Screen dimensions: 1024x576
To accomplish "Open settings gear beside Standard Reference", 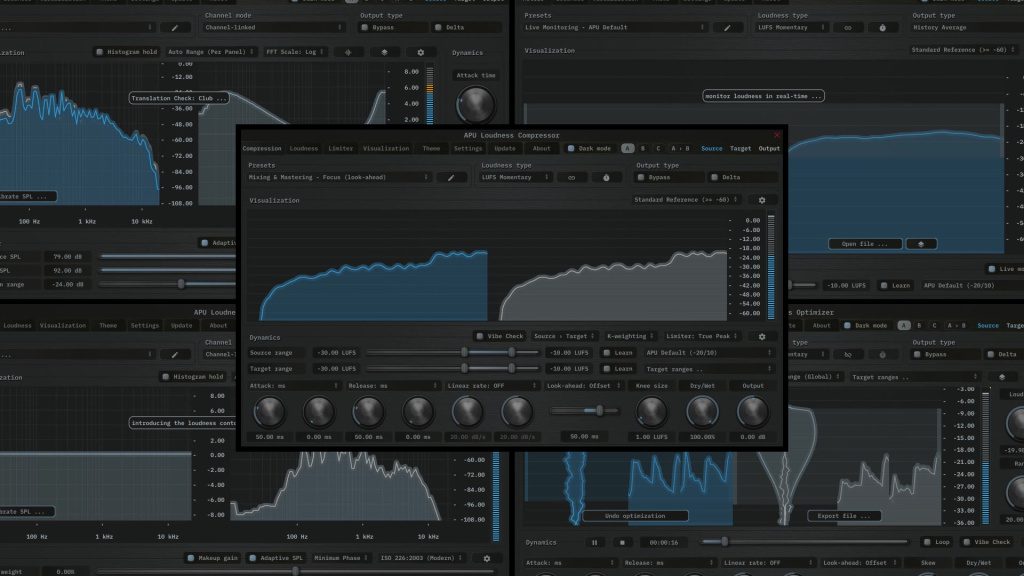I will (x=761, y=199).
